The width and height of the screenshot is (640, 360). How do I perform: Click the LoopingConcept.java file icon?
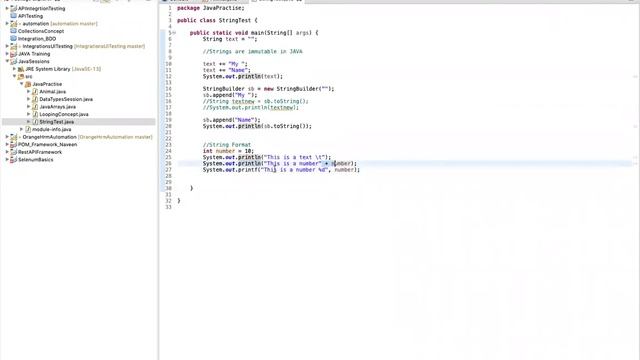point(35,114)
